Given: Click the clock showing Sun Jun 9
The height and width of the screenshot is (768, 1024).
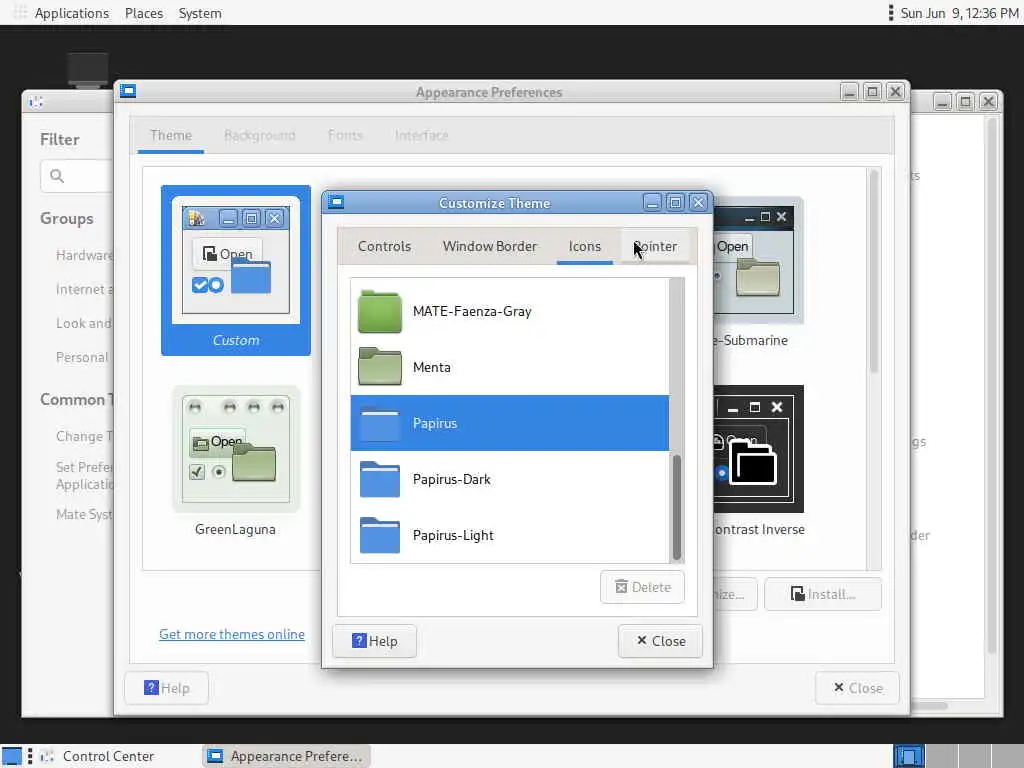Looking at the screenshot, I should [959, 13].
